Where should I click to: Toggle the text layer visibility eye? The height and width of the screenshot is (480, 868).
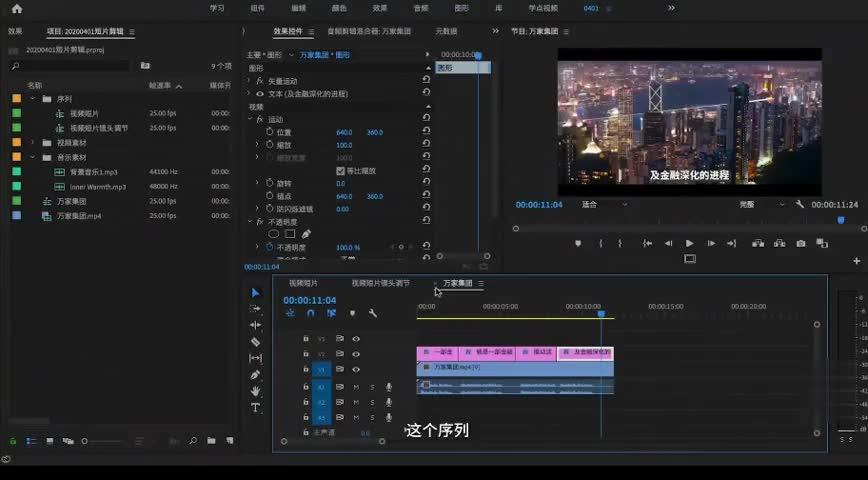(x=259, y=94)
